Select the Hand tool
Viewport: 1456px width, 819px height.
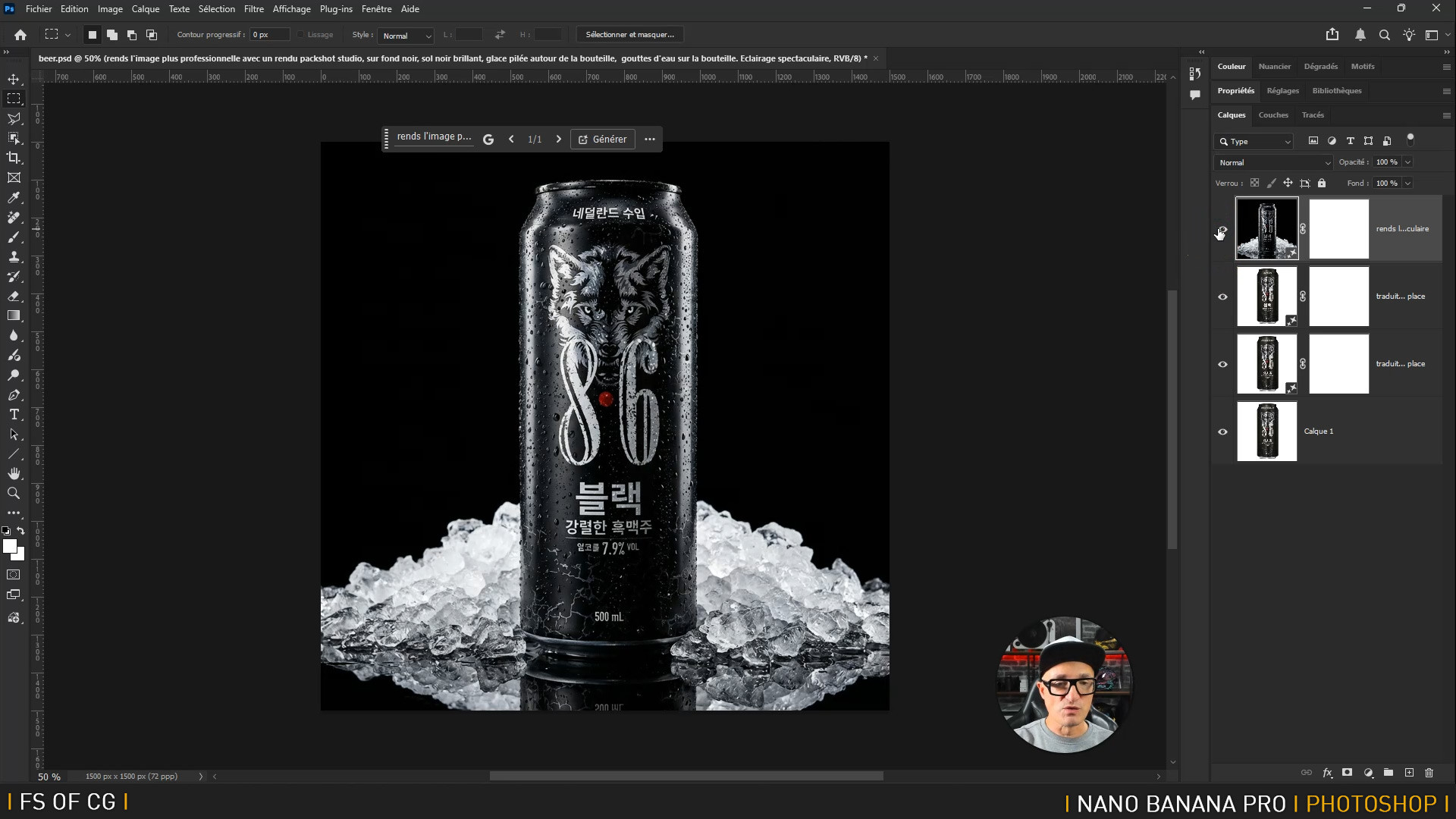[x=14, y=473]
